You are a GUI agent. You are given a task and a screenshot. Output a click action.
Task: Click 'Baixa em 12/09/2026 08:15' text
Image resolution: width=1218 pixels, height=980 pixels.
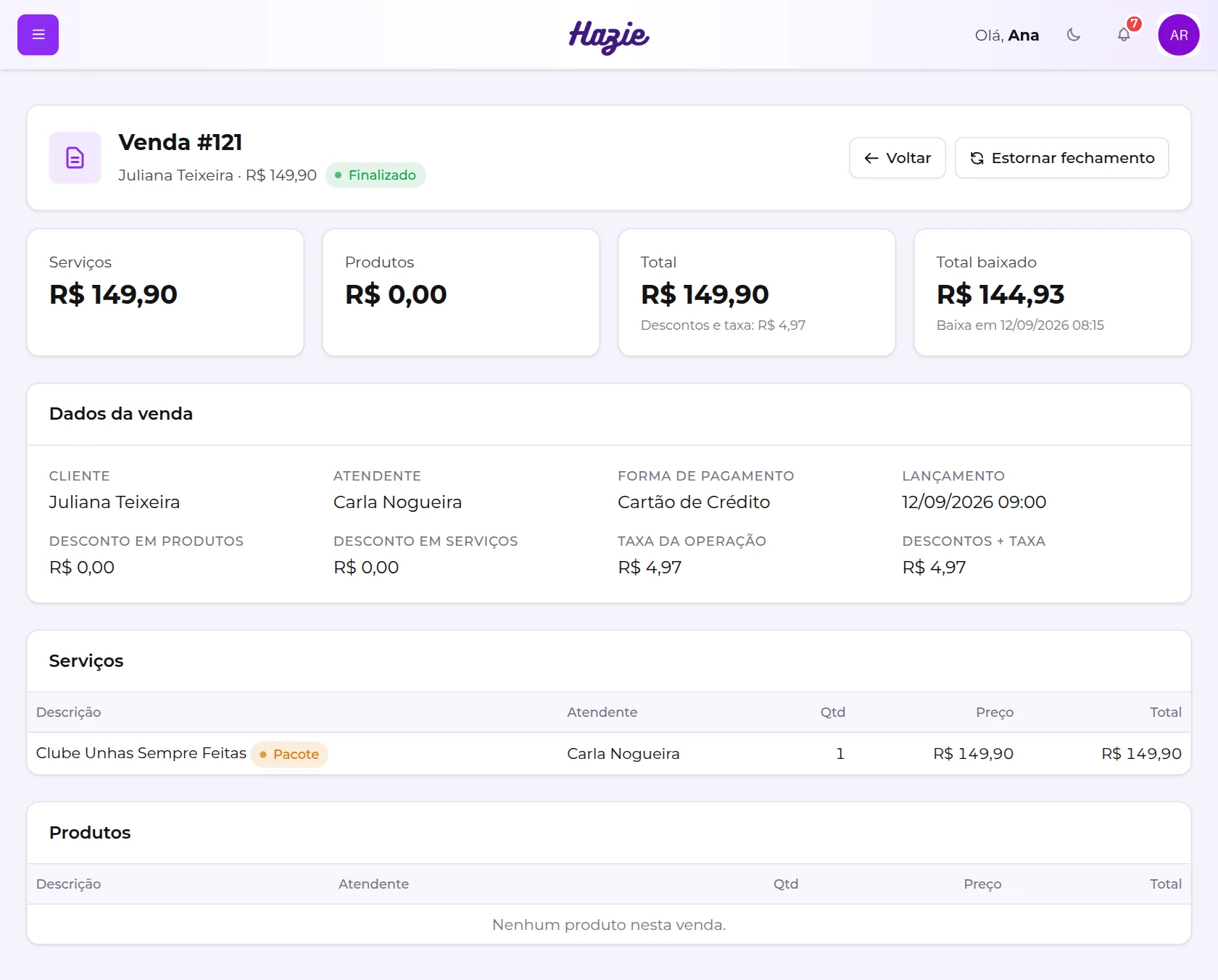click(1020, 325)
